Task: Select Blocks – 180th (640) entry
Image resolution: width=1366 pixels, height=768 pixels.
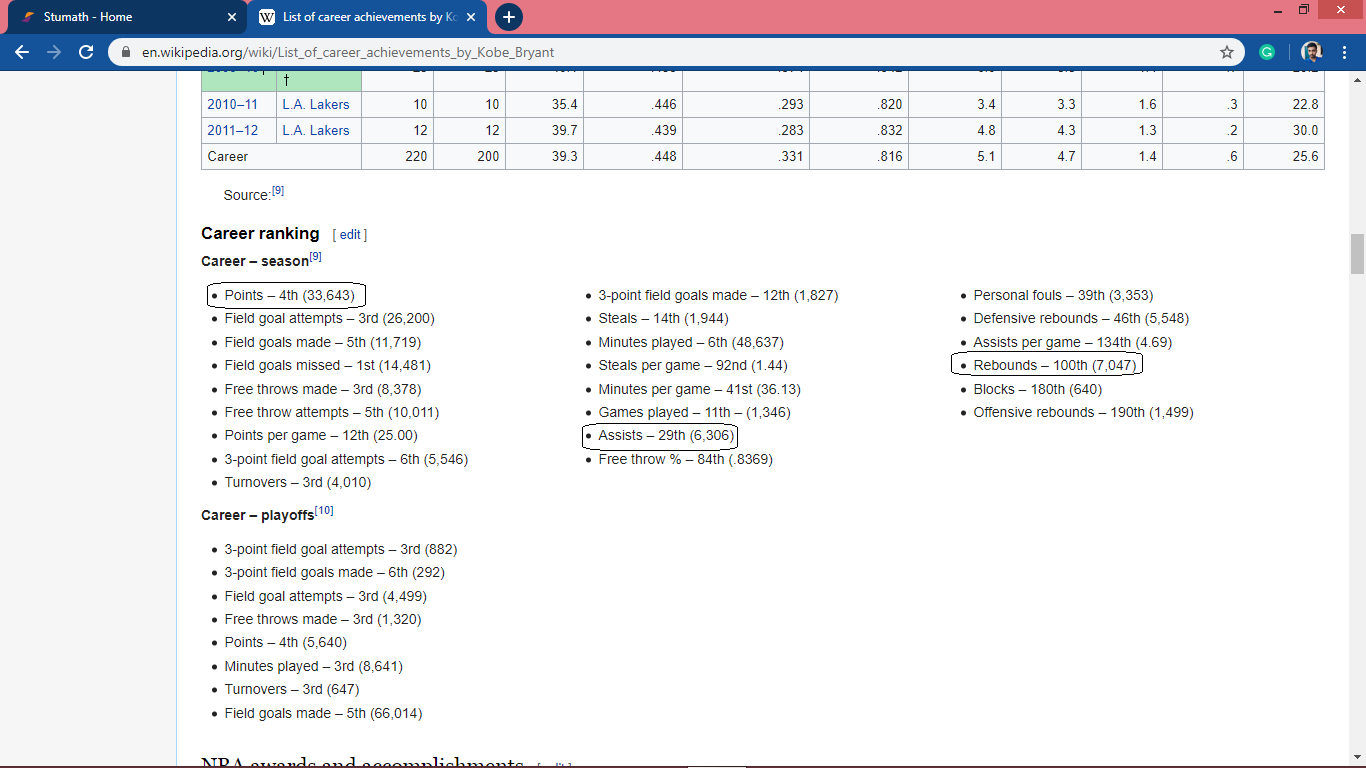Action: pyautogui.click(x=1037, y=389)
